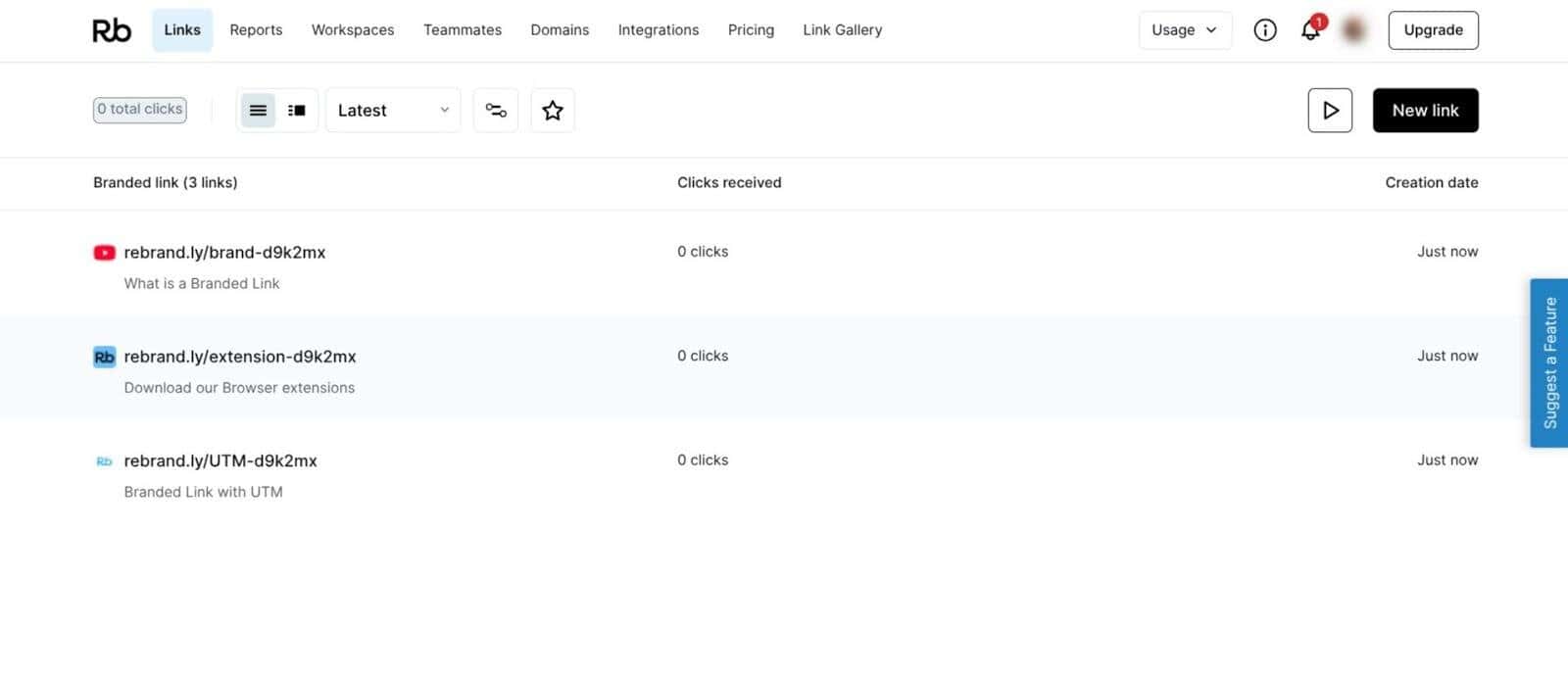Screen dimensions: 1568x673
Task: Open the Pricing page
Action: [751, 30]
